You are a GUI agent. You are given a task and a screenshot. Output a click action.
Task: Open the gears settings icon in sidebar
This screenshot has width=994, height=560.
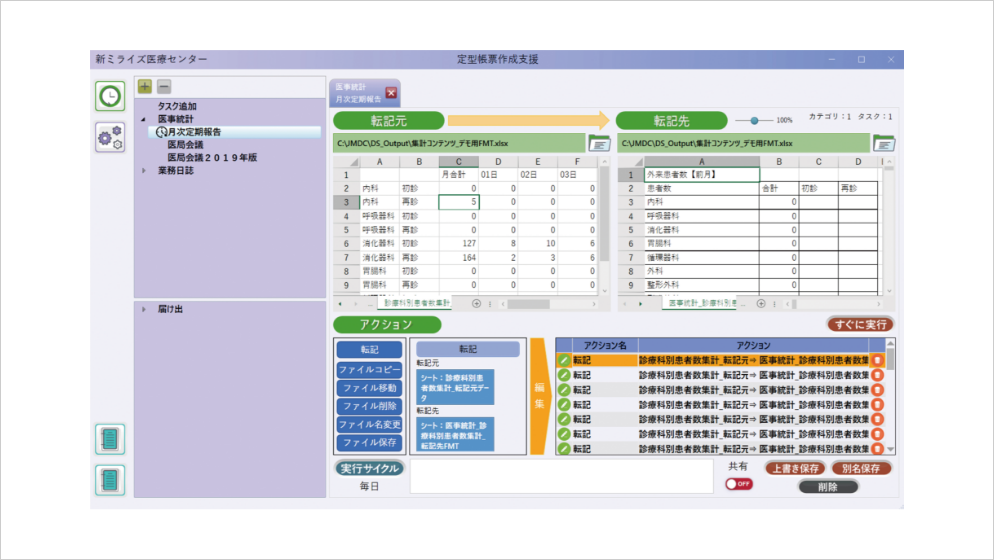pos(110,138)
